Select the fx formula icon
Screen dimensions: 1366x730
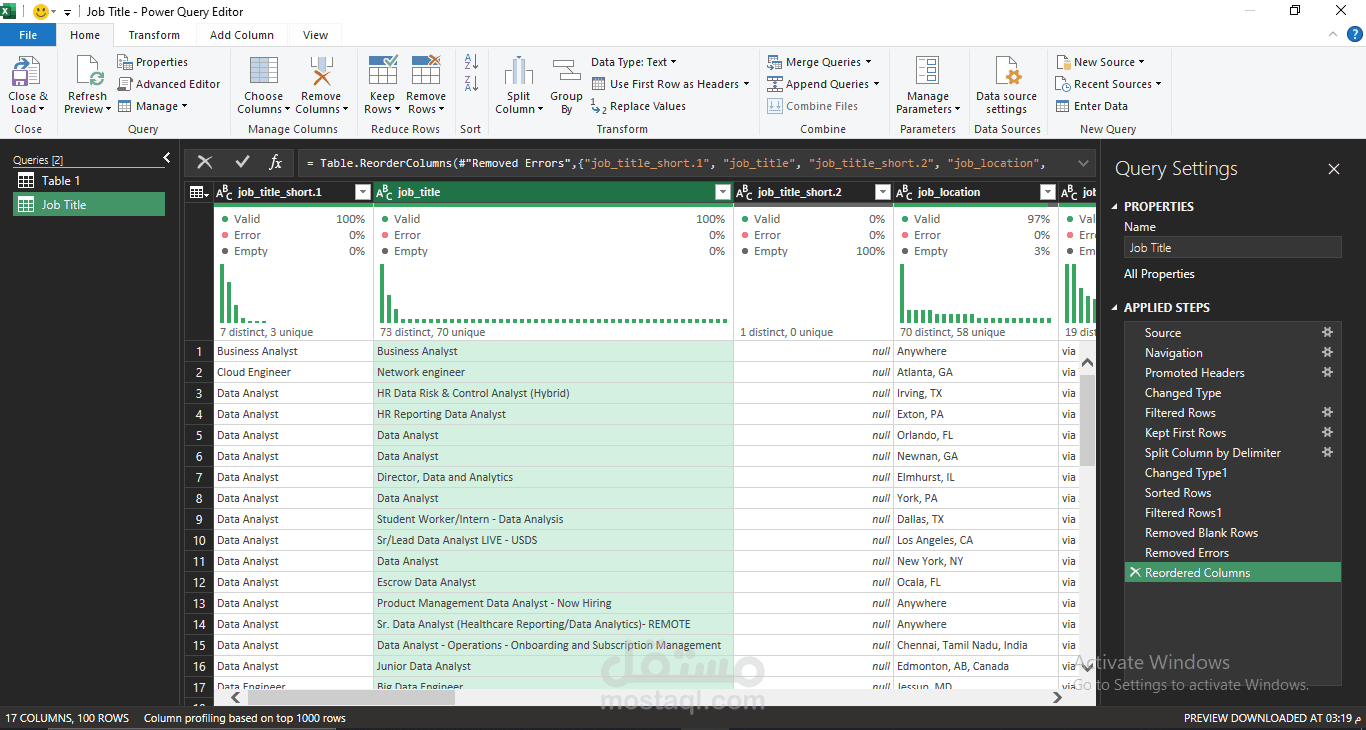(276, 162)
